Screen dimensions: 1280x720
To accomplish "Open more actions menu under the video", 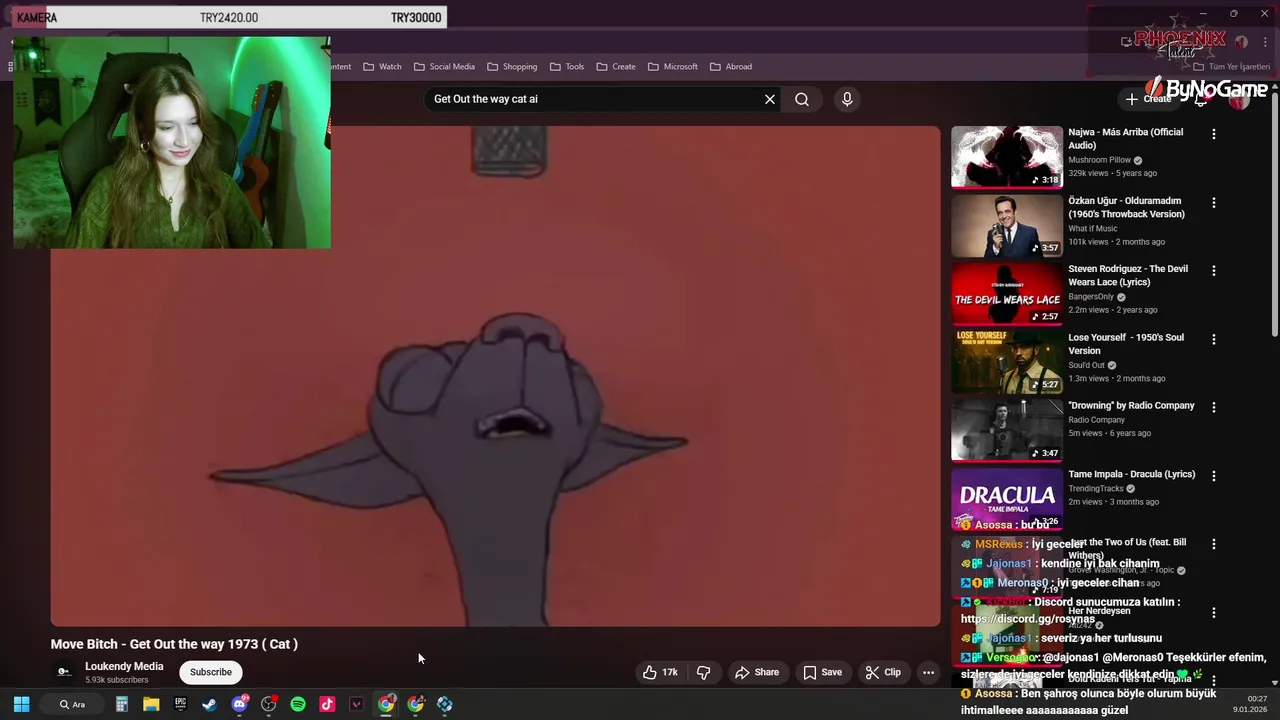I will [x=928, y=672].
